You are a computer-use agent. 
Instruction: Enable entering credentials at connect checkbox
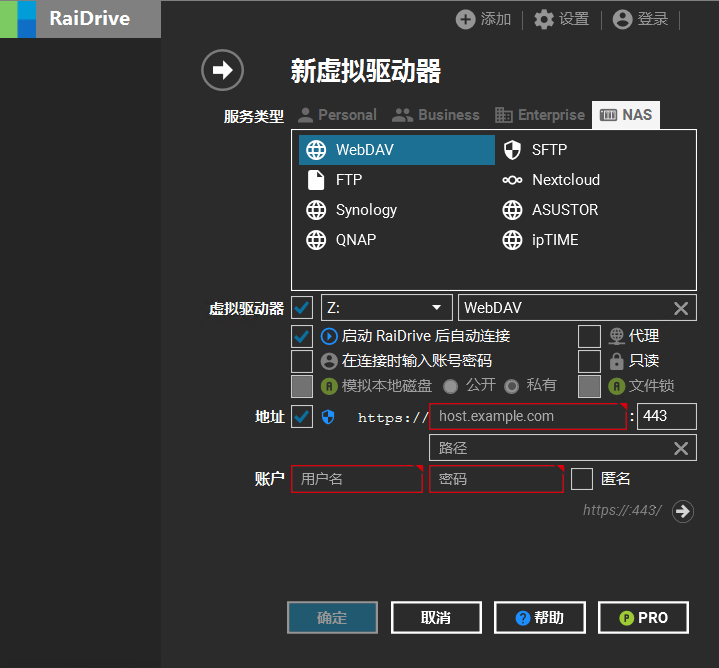302,361
